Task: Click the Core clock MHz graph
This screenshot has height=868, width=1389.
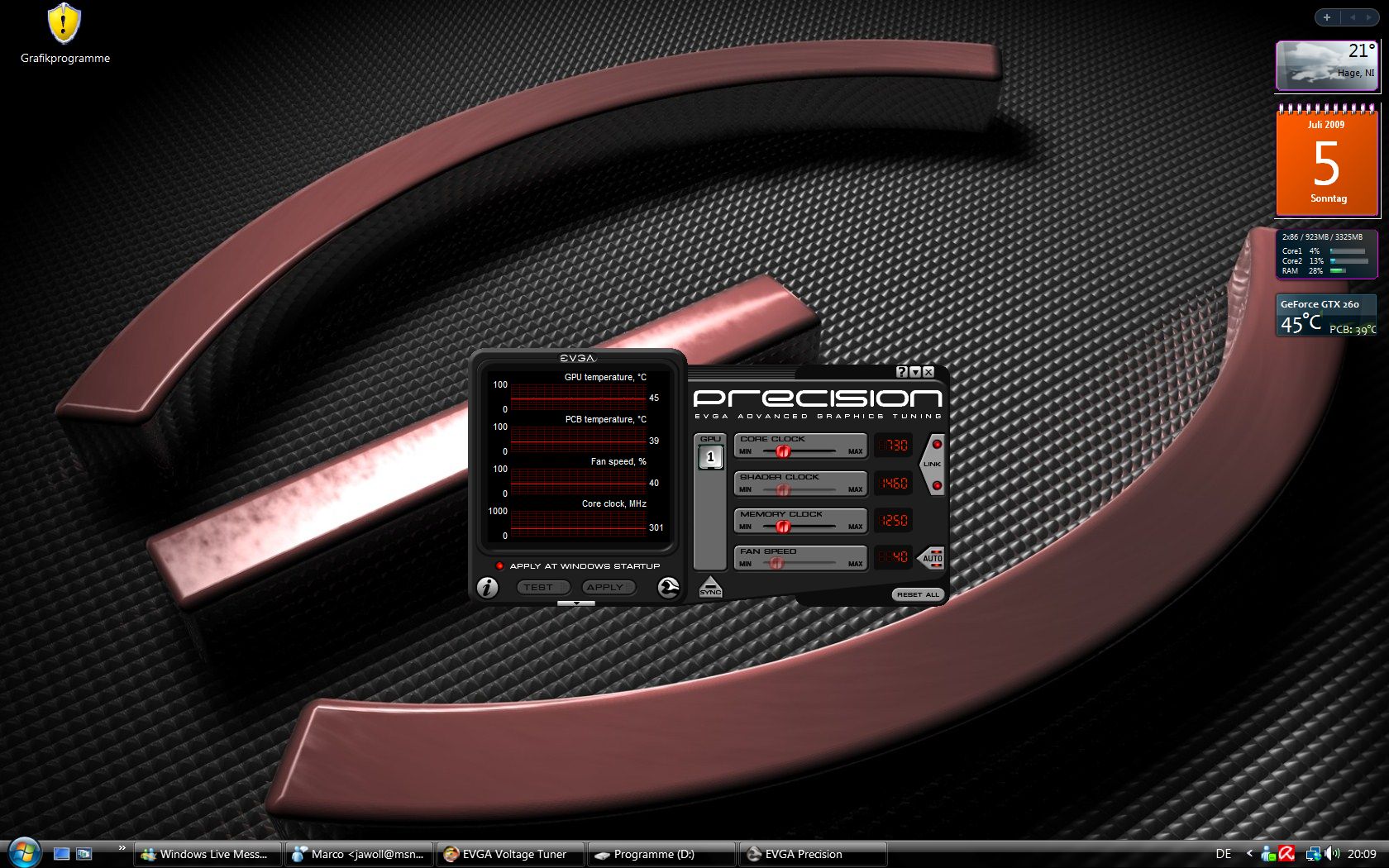Action: pyautogui.click(x=579, y=523)
